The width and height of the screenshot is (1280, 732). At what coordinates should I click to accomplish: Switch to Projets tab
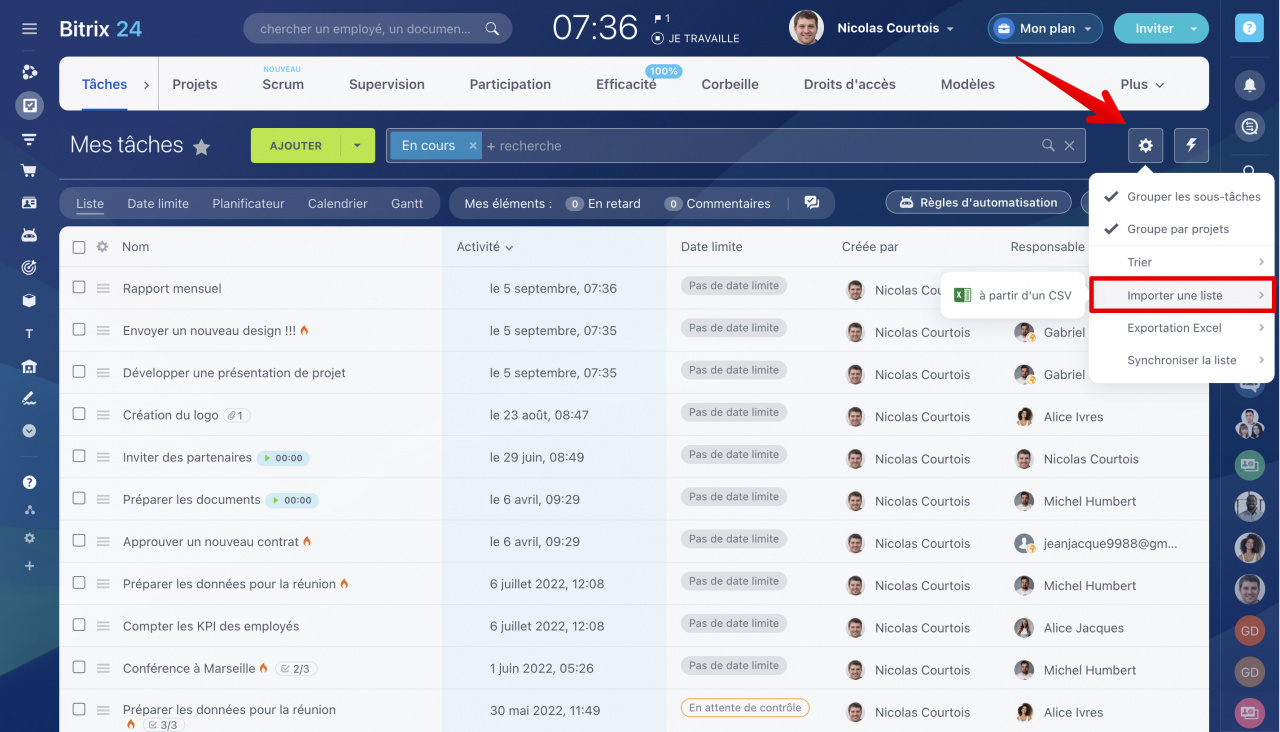[195, 85]
